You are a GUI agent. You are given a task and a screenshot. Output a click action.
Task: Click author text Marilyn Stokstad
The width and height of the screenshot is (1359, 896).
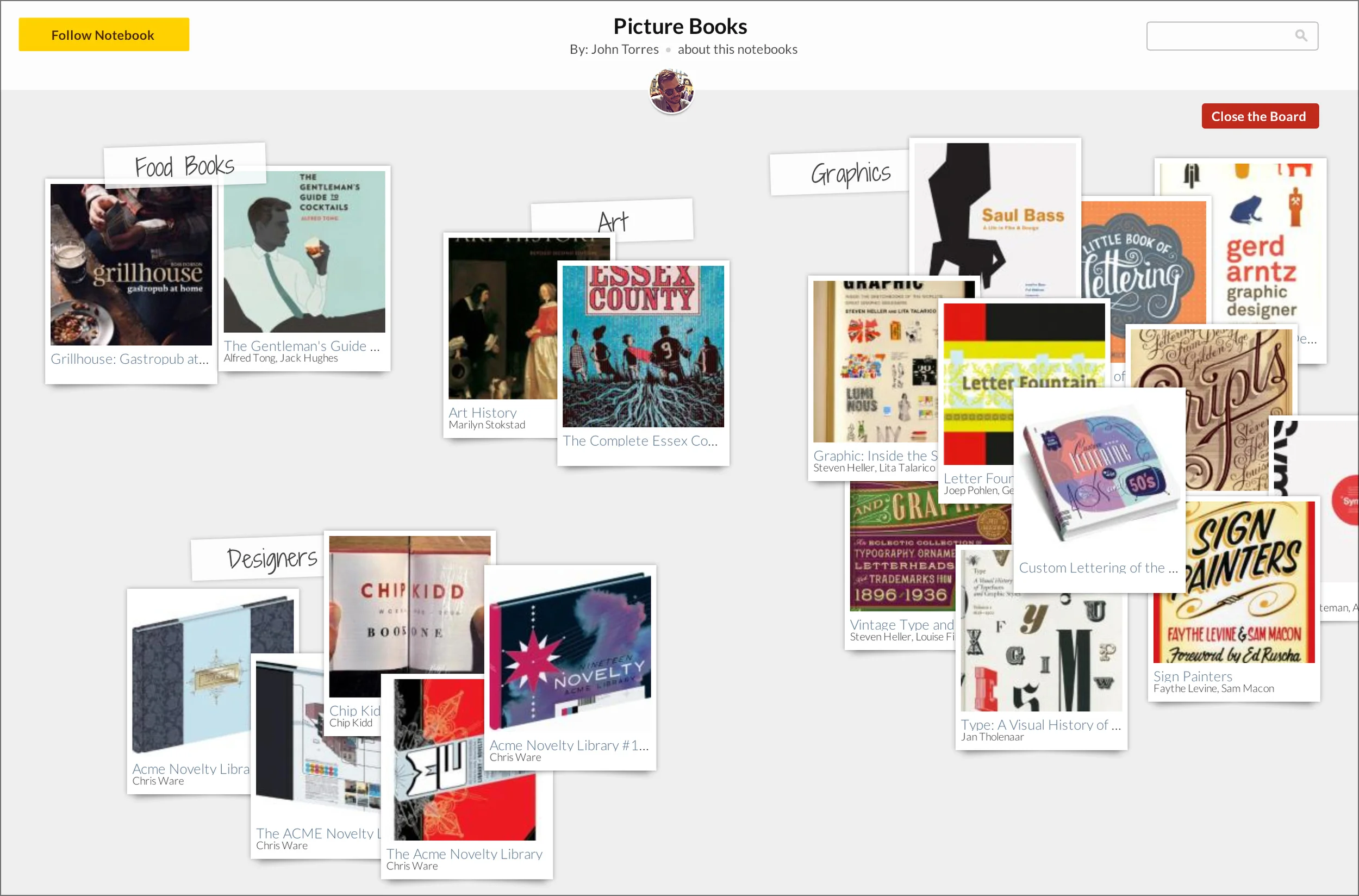[487, 425]
